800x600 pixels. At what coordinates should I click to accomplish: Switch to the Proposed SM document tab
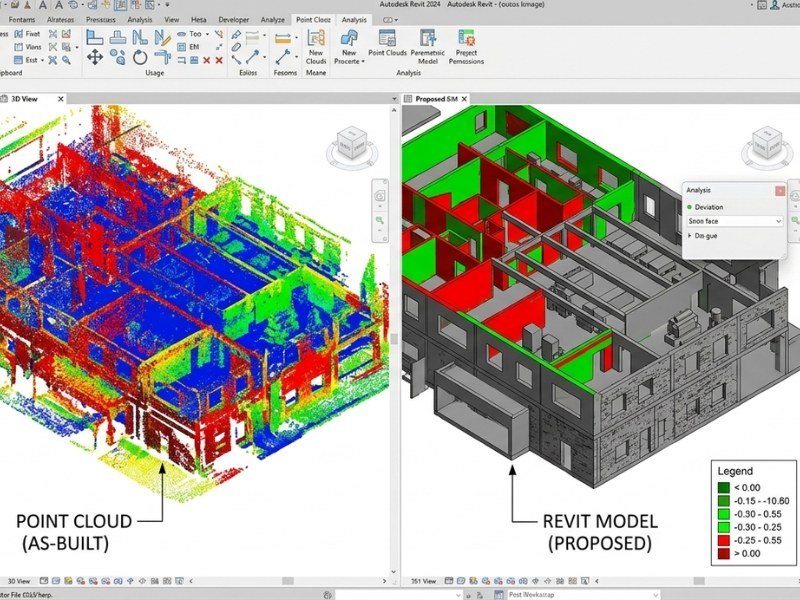point(436,99)
